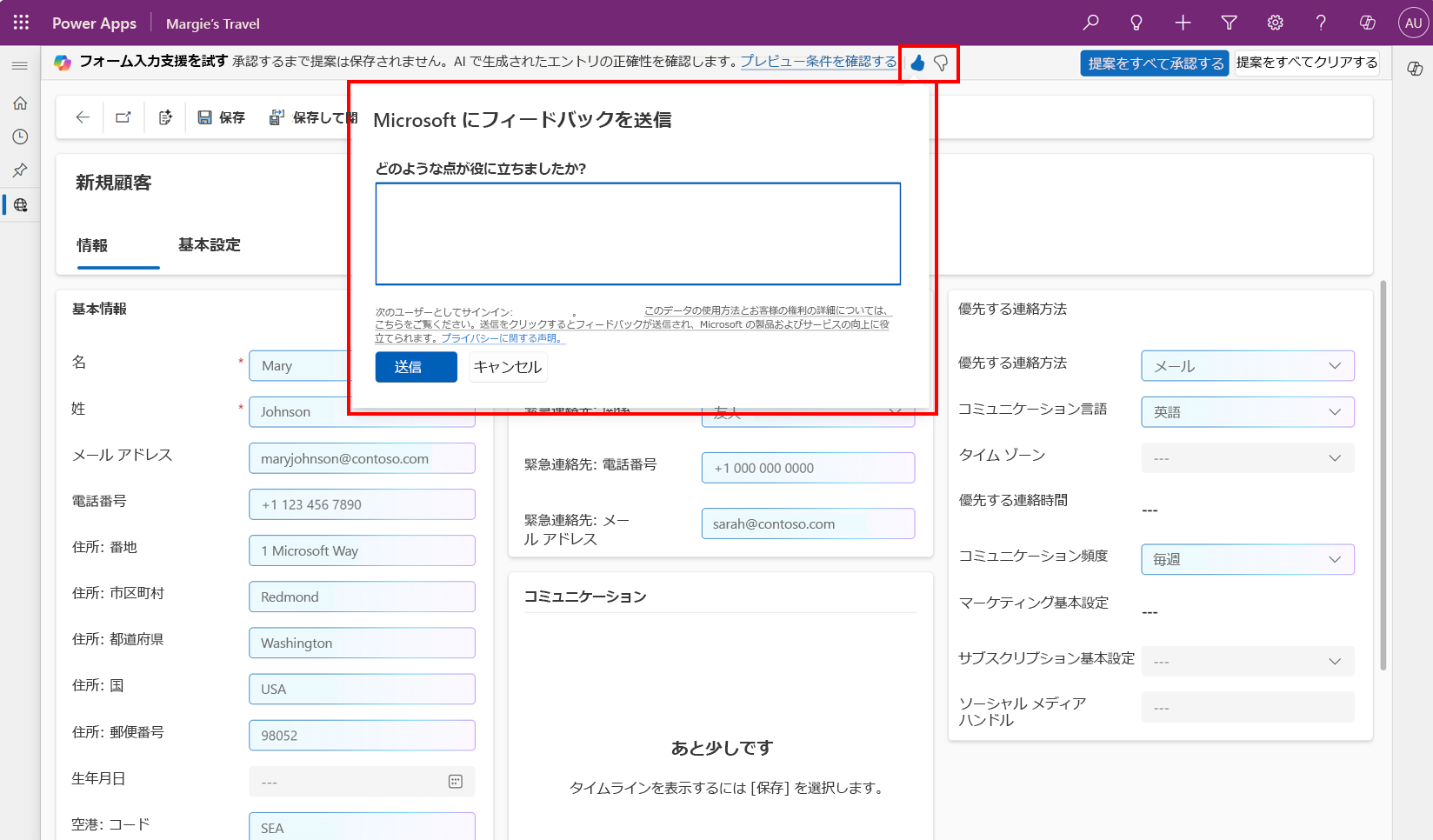This screenshot has height=840, width=1433.
Task: Click the Margie's Travel app name
Action: click(x=212, y=23)
